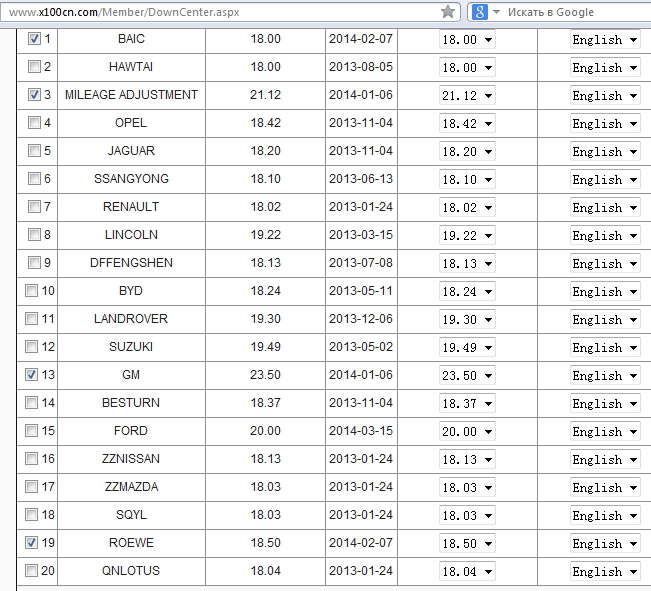Check the RENAULT row checkbox
Viewport: 651px width, 591px height.
[34, 206]
